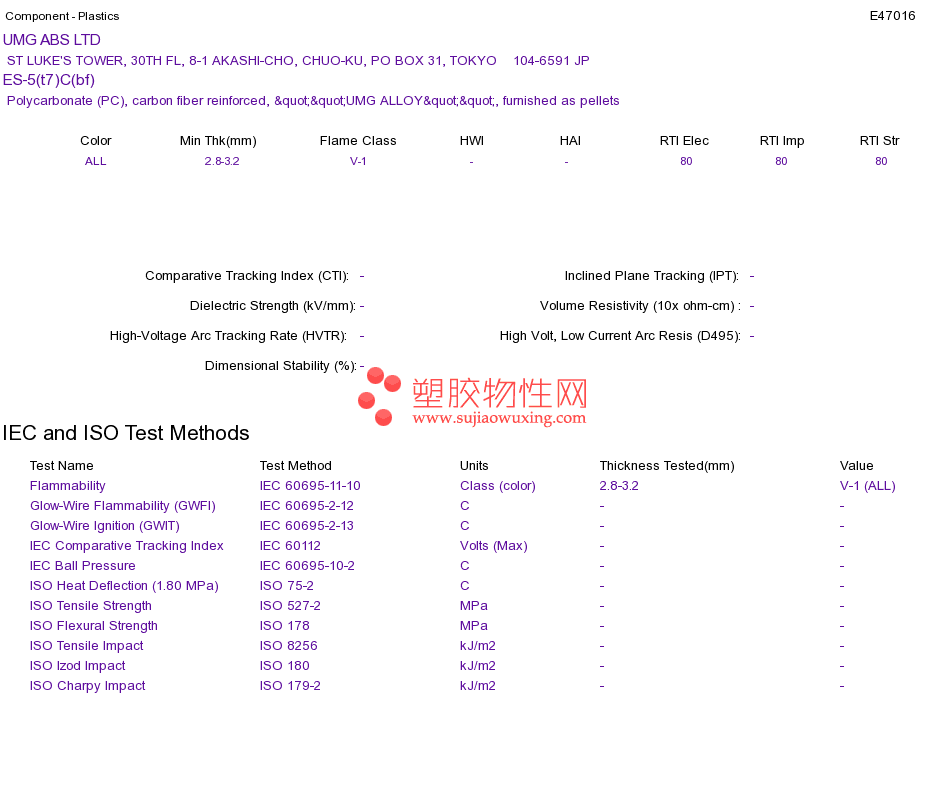Click the Dimensional Stability (%) label
The width and height of the screenshot is (950, 800).
[281, 365]
